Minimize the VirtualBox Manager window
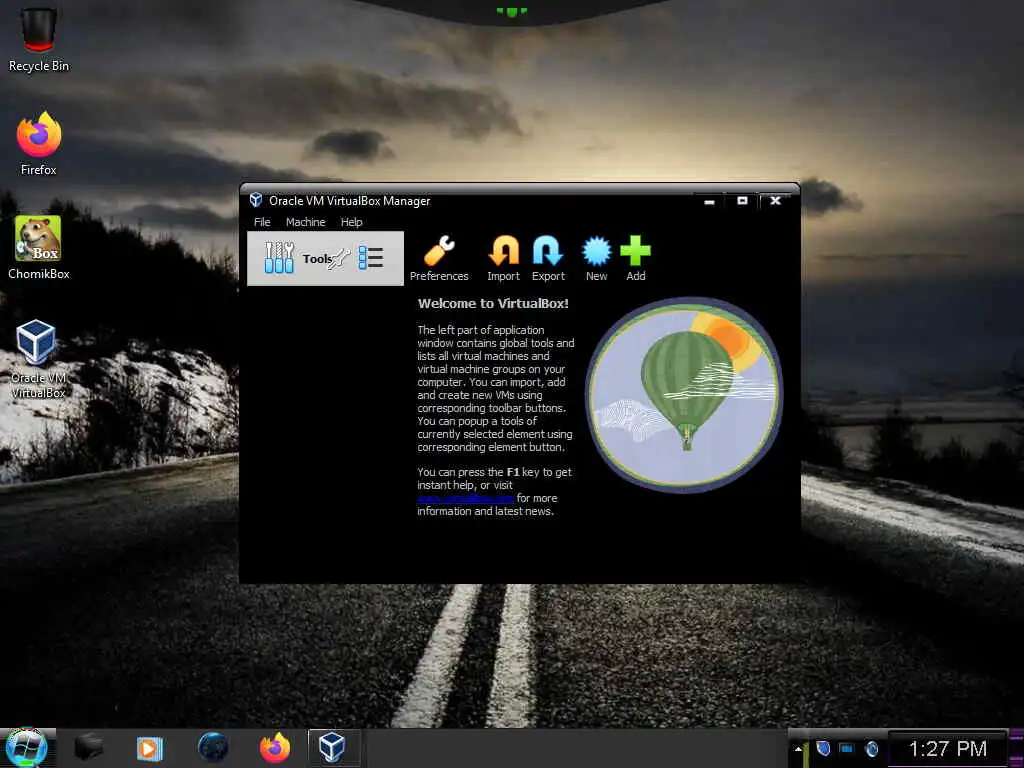 click(x=709, y=202)
